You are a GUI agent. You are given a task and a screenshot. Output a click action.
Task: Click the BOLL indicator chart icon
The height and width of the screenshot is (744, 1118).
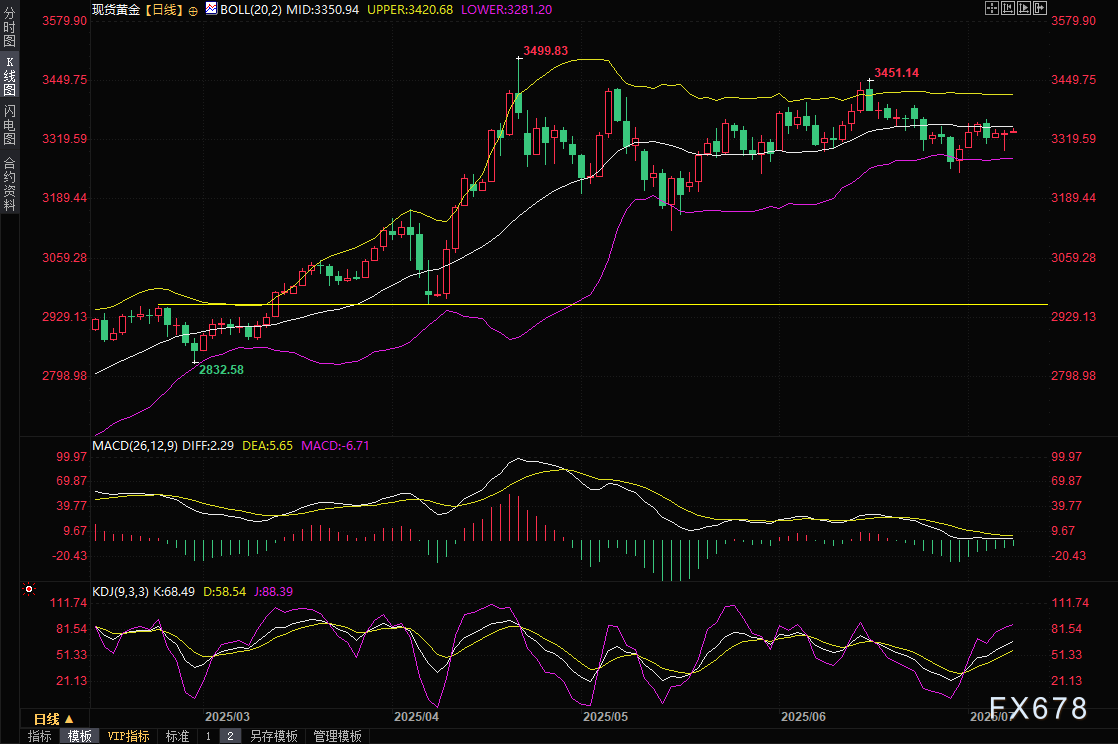click(x=211, y=8)
